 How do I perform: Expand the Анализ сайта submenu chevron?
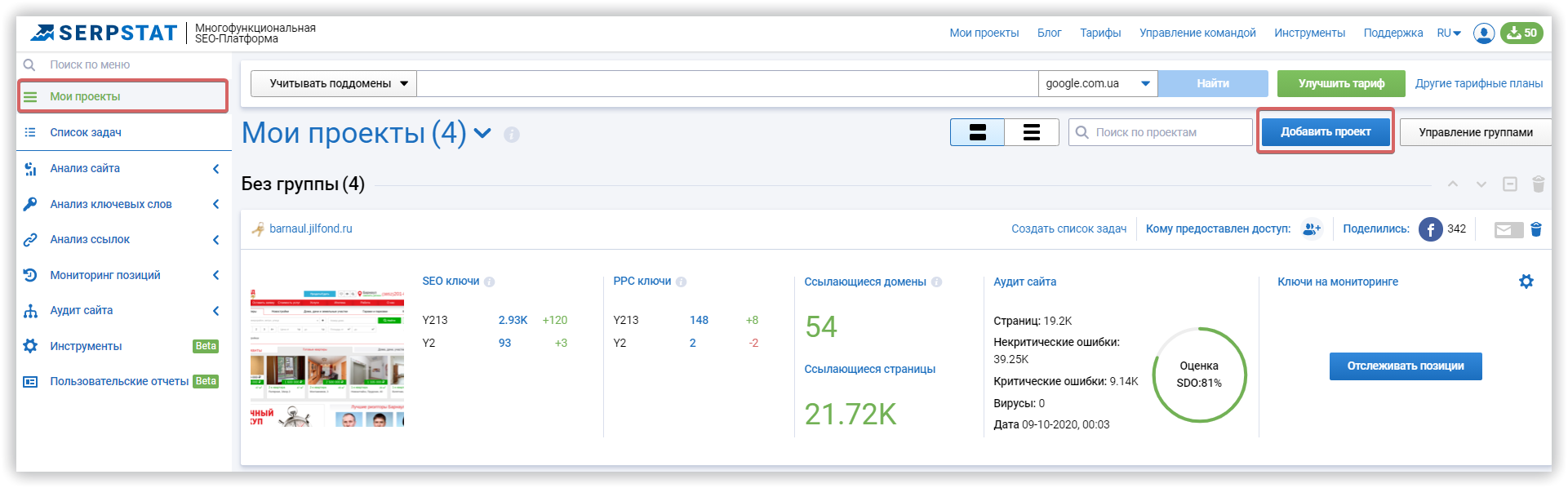216,169
